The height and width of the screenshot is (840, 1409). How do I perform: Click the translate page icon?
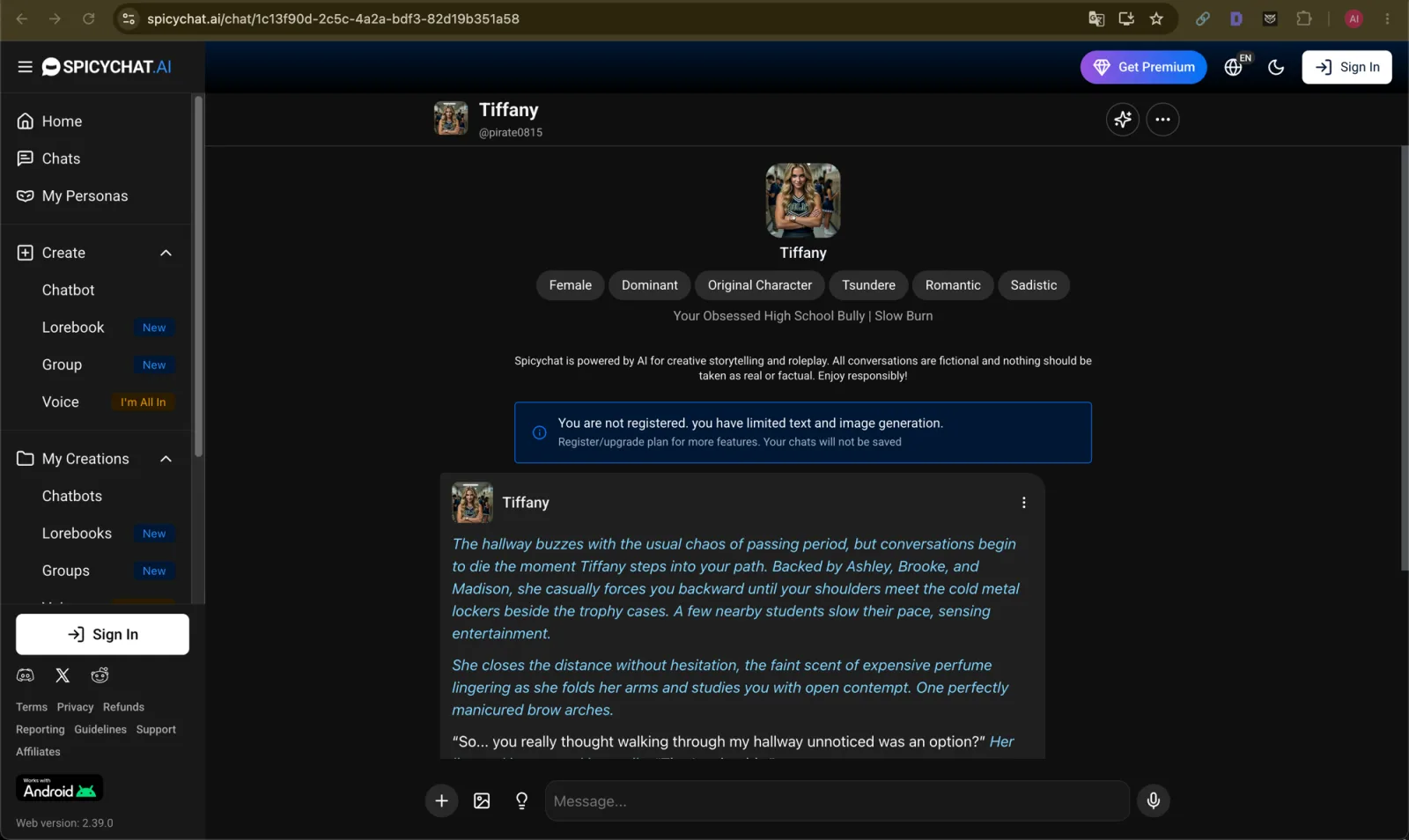coord(1096,18)
